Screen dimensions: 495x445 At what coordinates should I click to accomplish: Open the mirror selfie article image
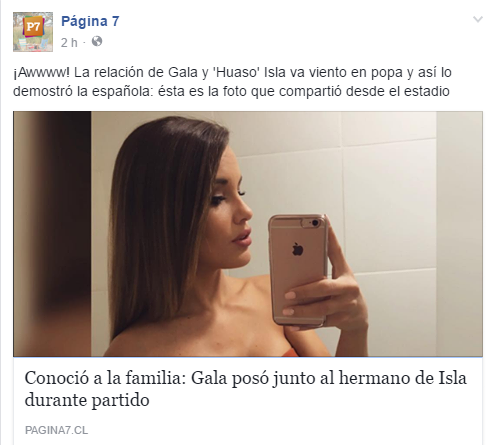(x=248, y=234)
